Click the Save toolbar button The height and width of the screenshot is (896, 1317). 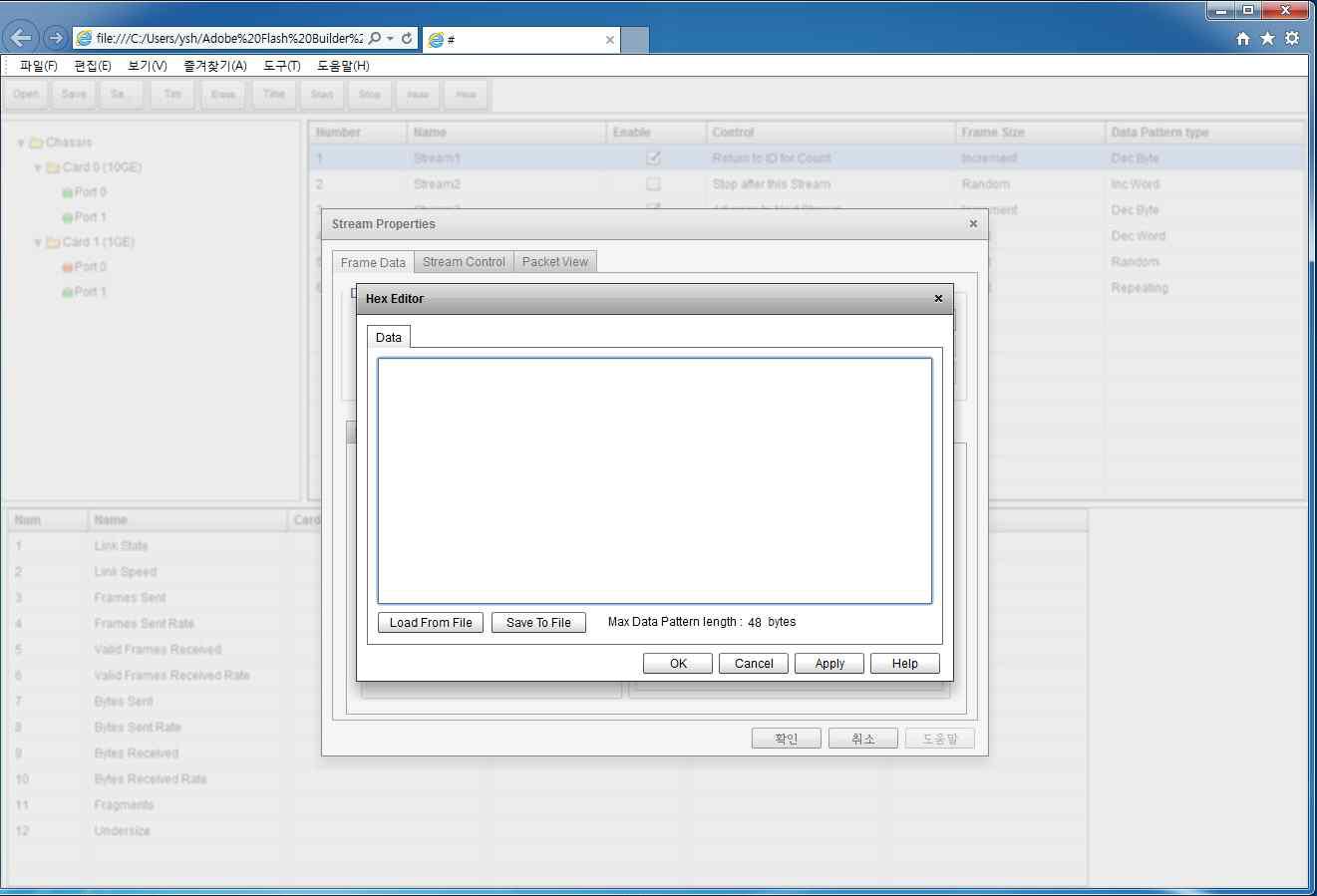point(74,94)
